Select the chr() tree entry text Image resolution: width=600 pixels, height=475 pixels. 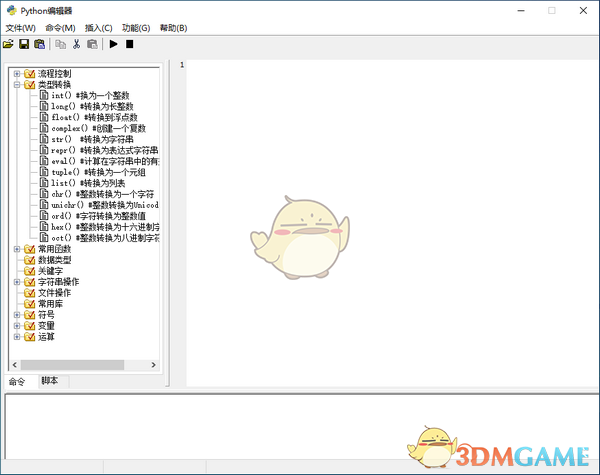pyautogui.click(x=103, y=194)
